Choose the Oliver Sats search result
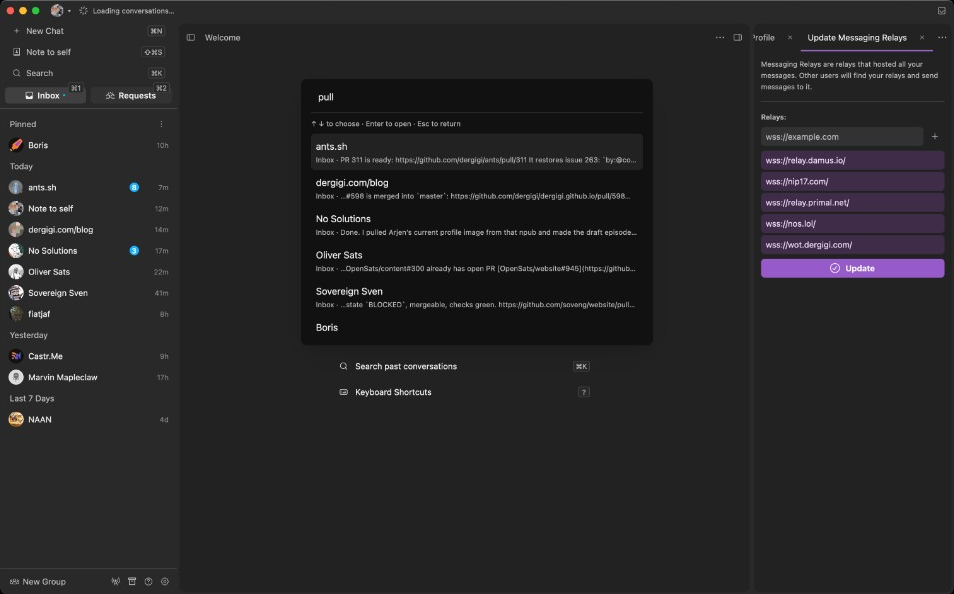The width and height of the screenshot is (954, 594). (477, 261)
